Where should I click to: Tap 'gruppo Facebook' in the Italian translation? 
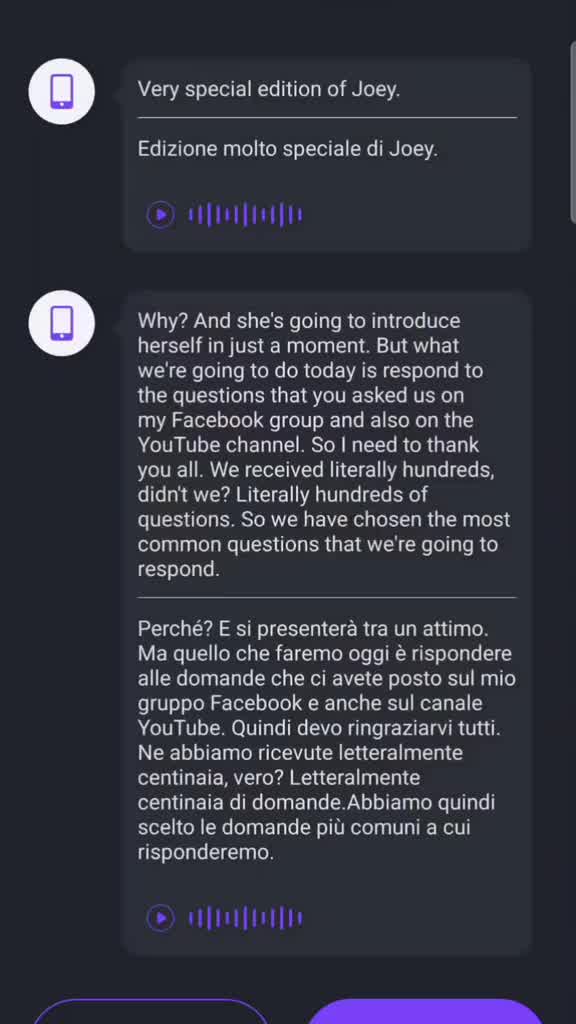coord(220,703)
